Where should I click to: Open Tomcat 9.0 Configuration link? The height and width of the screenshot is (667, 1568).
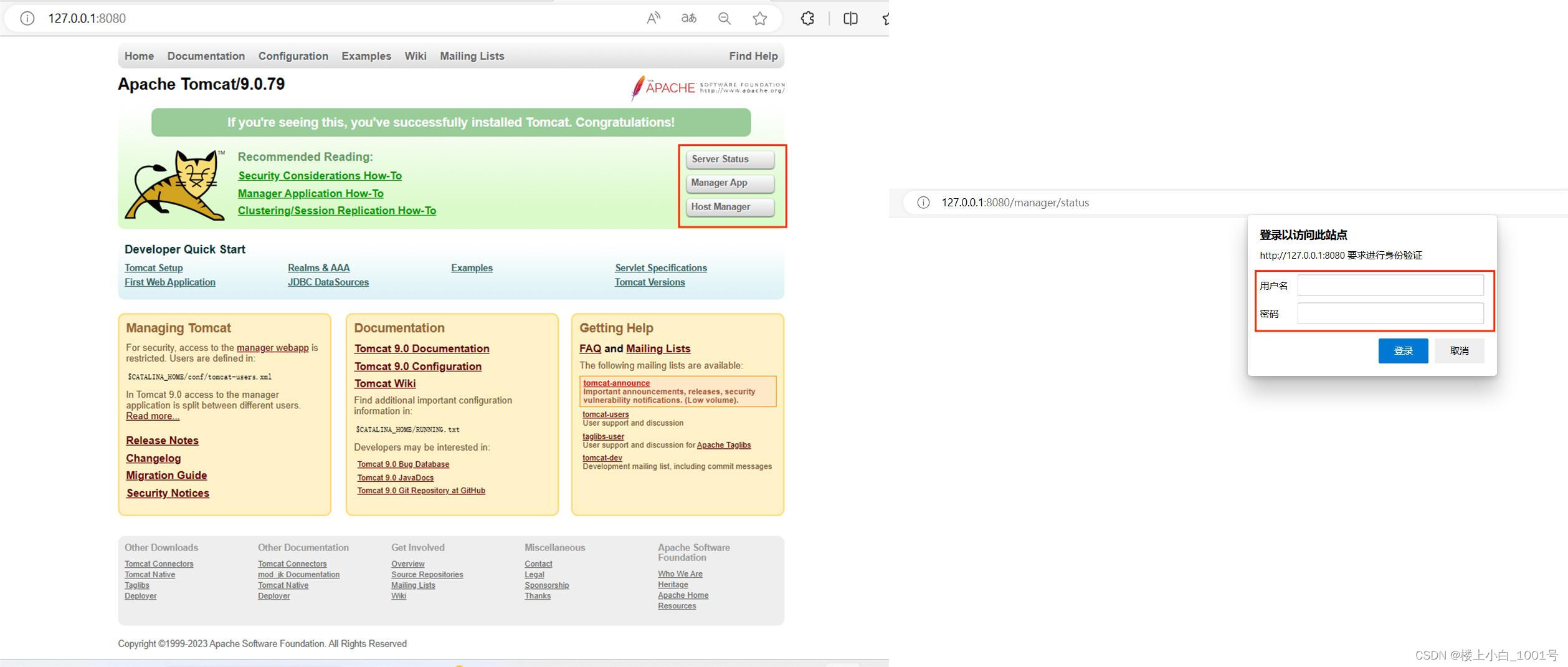coord(418,367)
